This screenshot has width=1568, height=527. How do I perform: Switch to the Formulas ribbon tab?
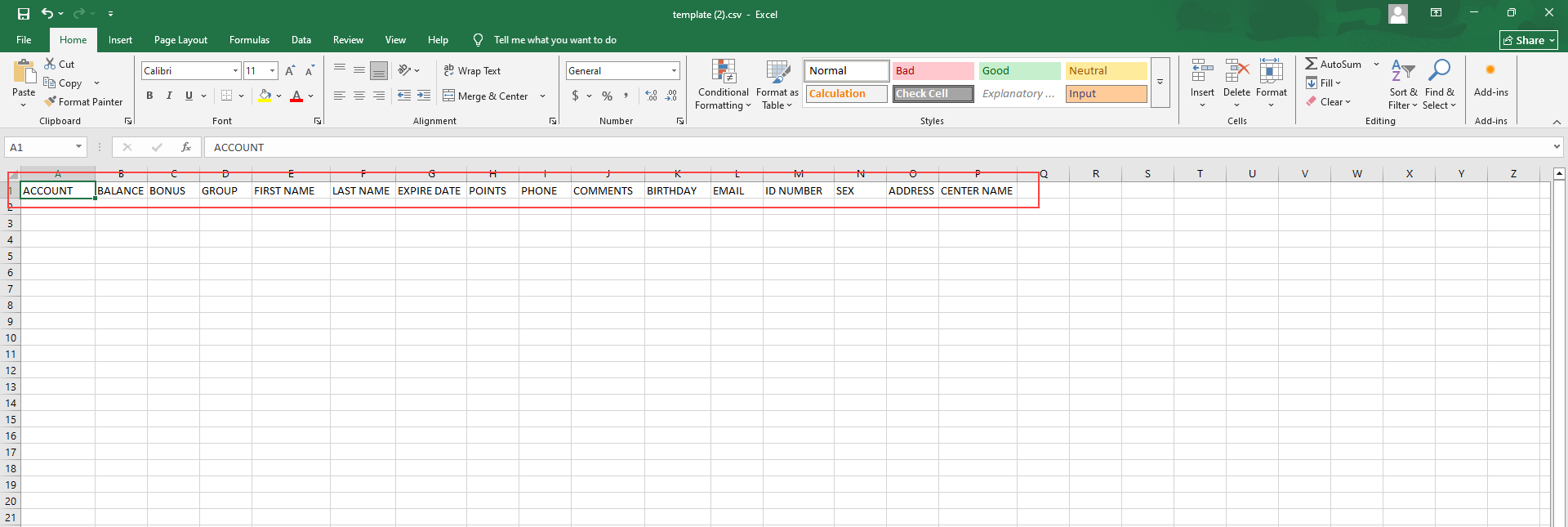coord(249,40)
